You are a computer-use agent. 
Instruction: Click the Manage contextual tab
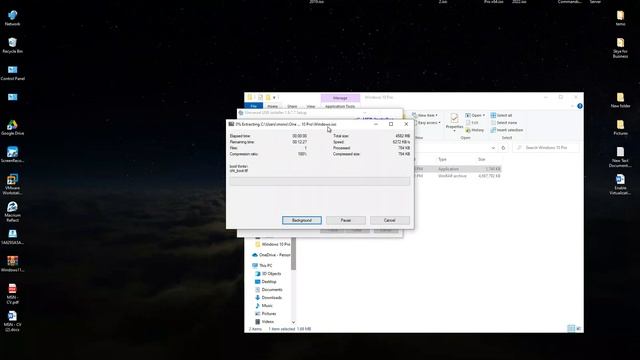tap(340, 98)
